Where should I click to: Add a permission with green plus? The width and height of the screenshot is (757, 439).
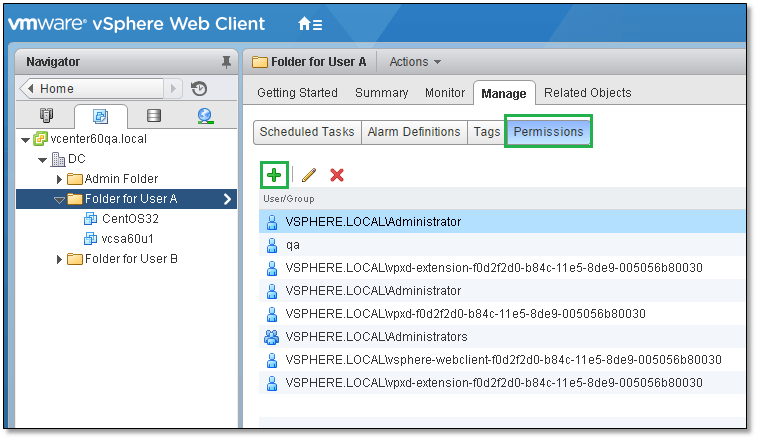click(x=274, y=175)
